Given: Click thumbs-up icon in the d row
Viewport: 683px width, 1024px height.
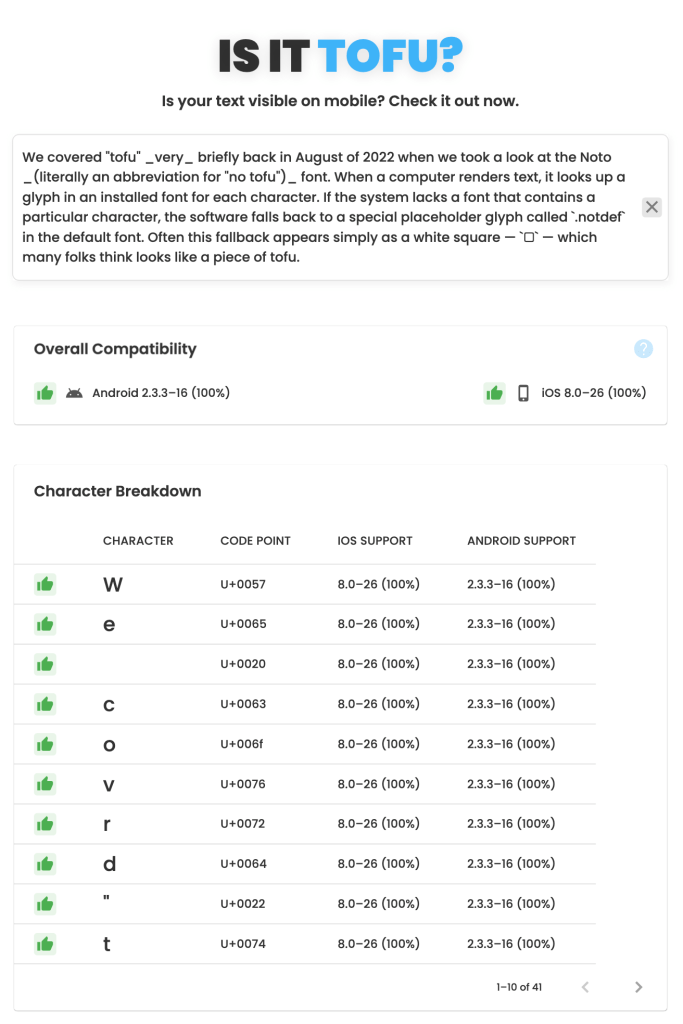Looking at the screenshot, I should [45, 864].
